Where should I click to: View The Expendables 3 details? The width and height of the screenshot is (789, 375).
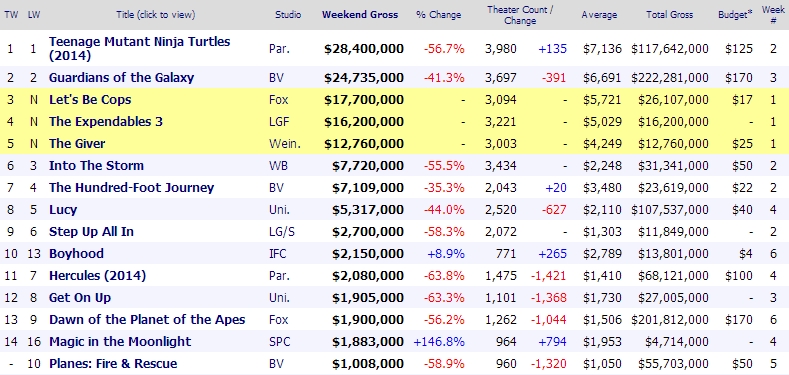[106, 121]
